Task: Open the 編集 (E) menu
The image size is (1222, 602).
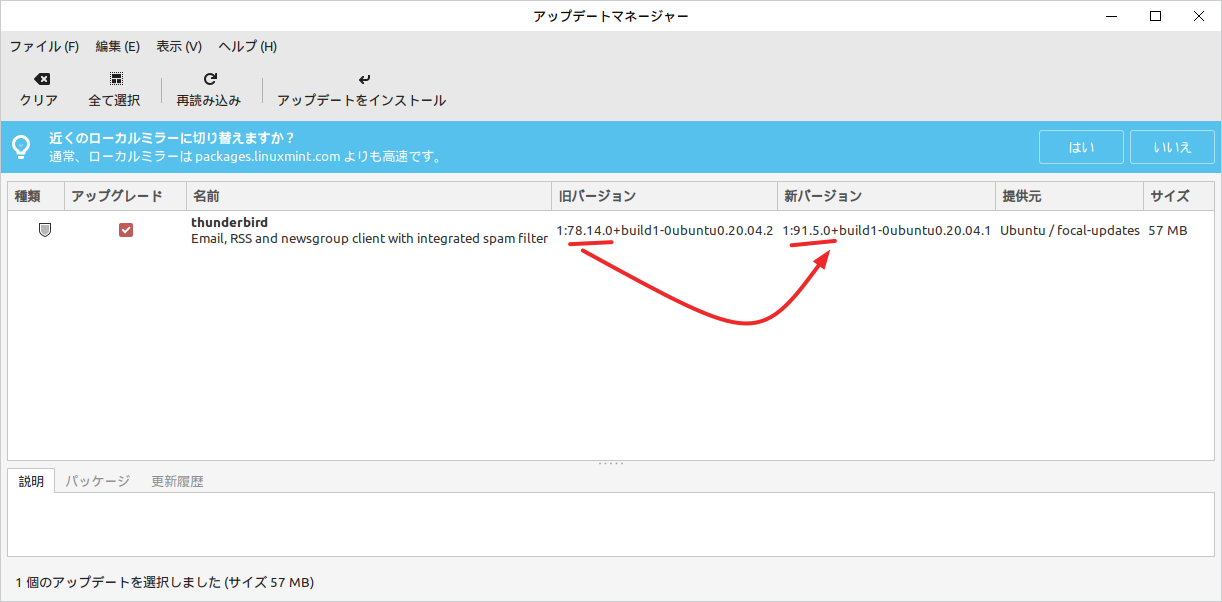Action: click(117, 46)
